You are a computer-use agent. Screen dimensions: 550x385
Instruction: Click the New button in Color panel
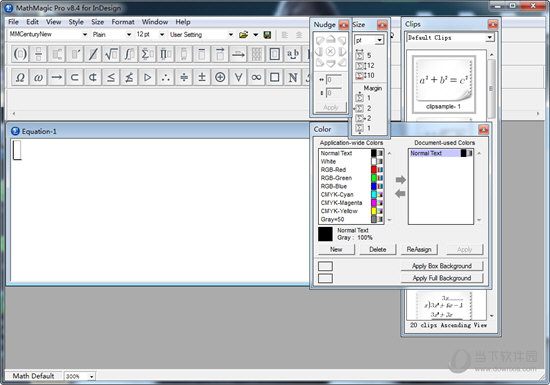[x=336, y=249]
